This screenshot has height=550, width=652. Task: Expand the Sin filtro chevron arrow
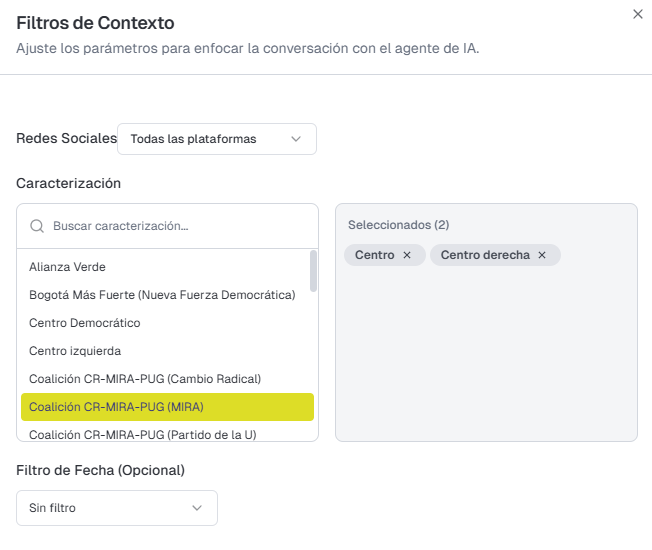tap(197, 508)
